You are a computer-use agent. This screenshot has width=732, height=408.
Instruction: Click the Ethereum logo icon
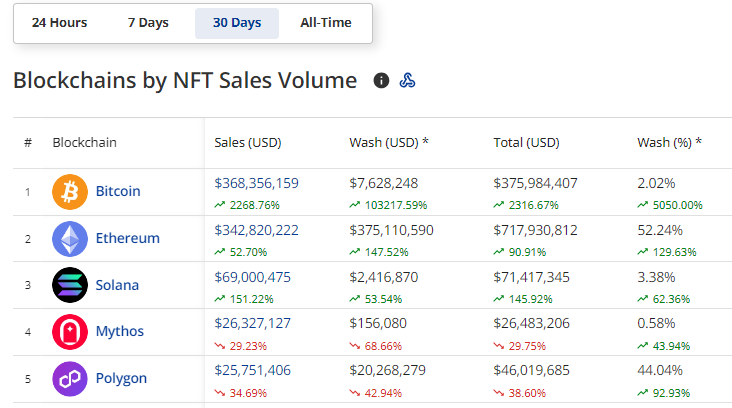point(70,239)
